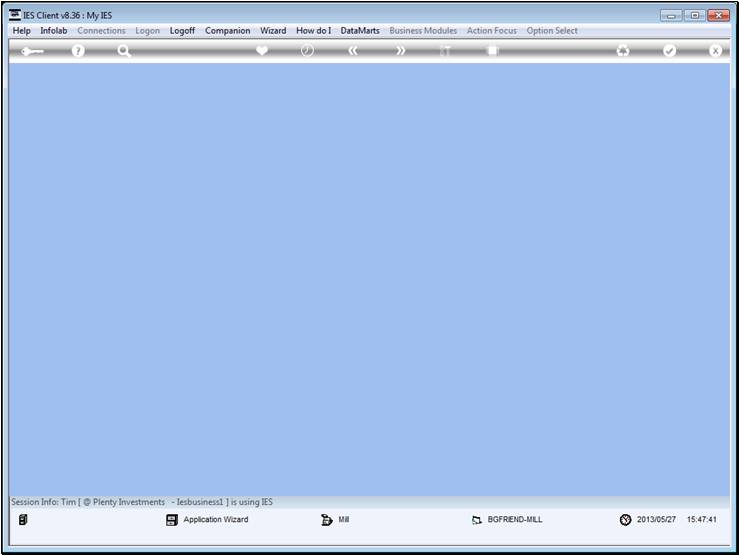Click the round X toolbar icon
The width and height of the screenshot is (739, 555).
point(715,50)
